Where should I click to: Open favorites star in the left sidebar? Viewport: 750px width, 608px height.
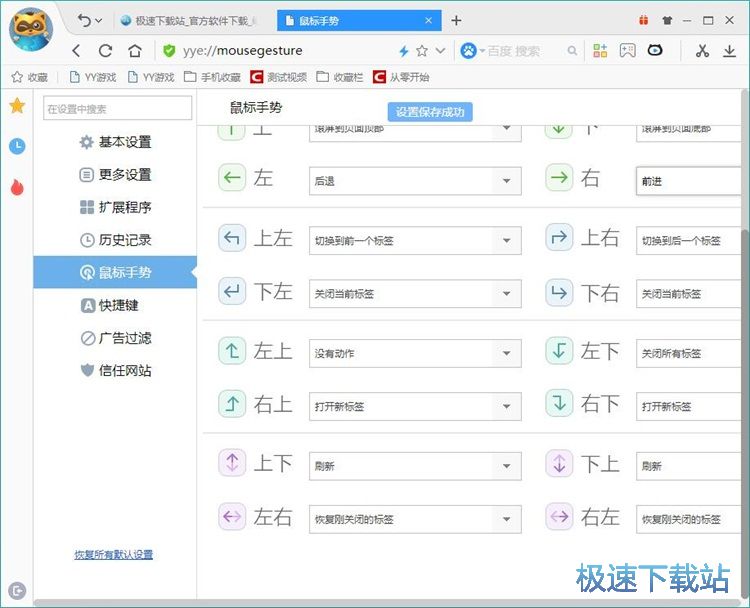click(x=17, y=105)
